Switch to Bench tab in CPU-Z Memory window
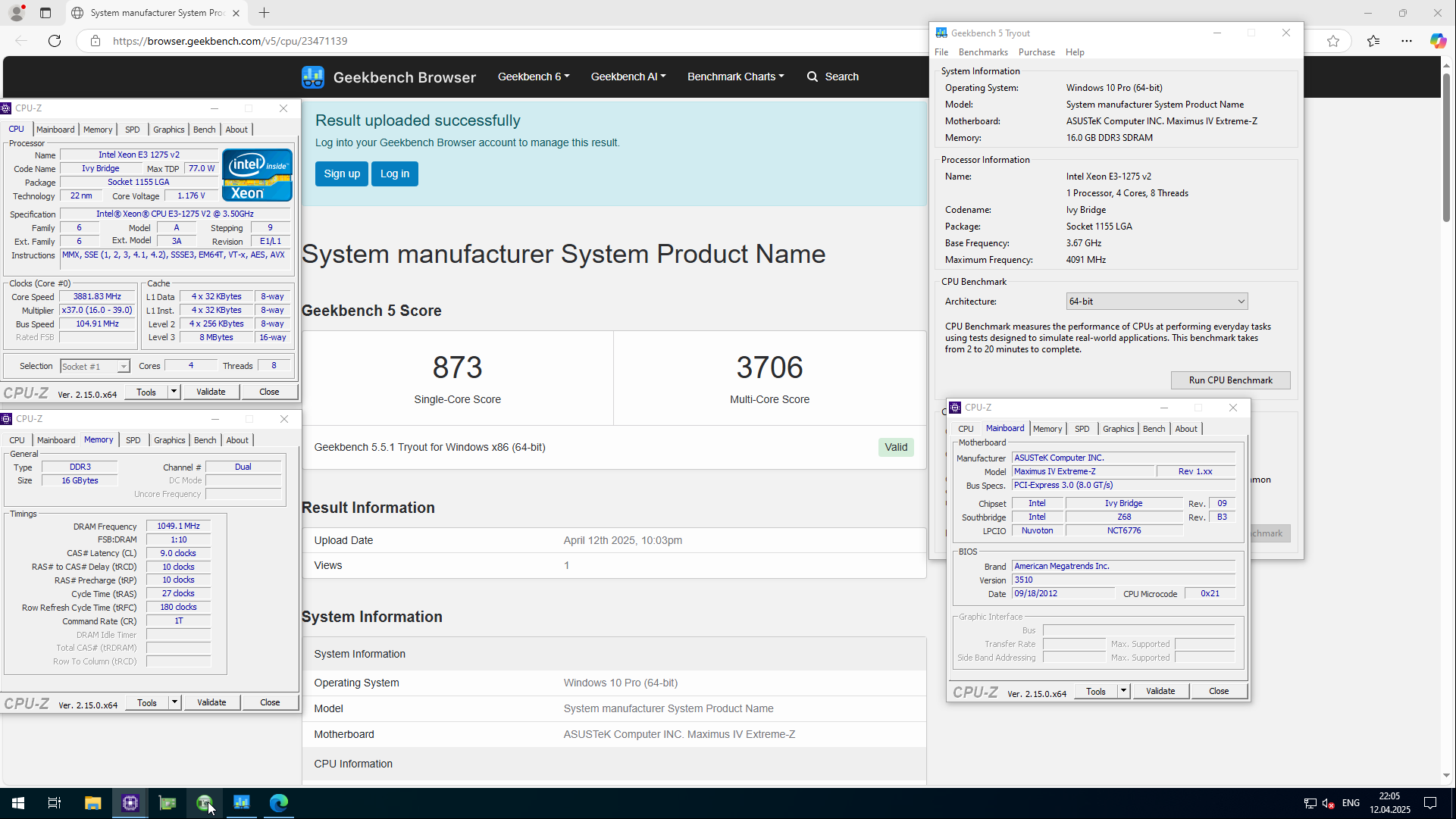 tap(205, 440)
